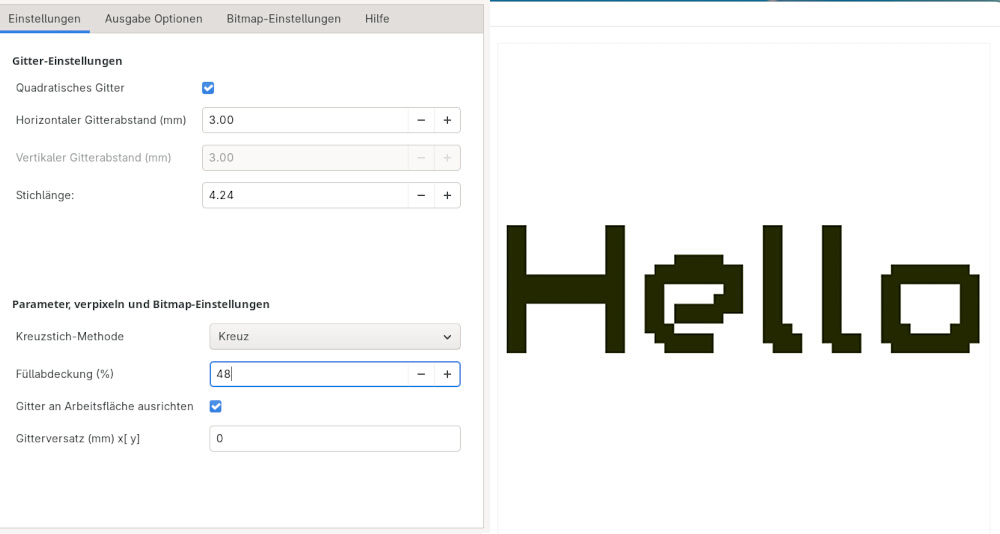
Task: Open the Hilfe tab
Action: (377, 19)
